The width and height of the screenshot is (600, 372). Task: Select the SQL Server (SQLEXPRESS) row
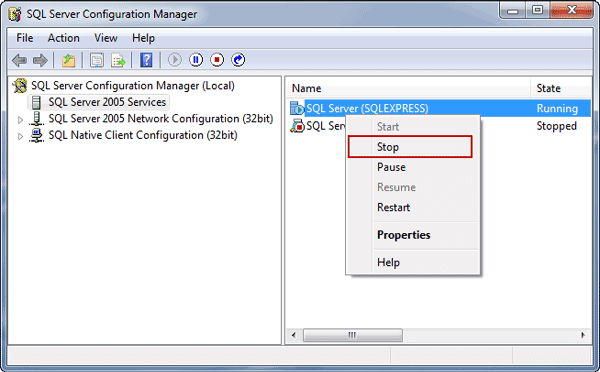440,108
